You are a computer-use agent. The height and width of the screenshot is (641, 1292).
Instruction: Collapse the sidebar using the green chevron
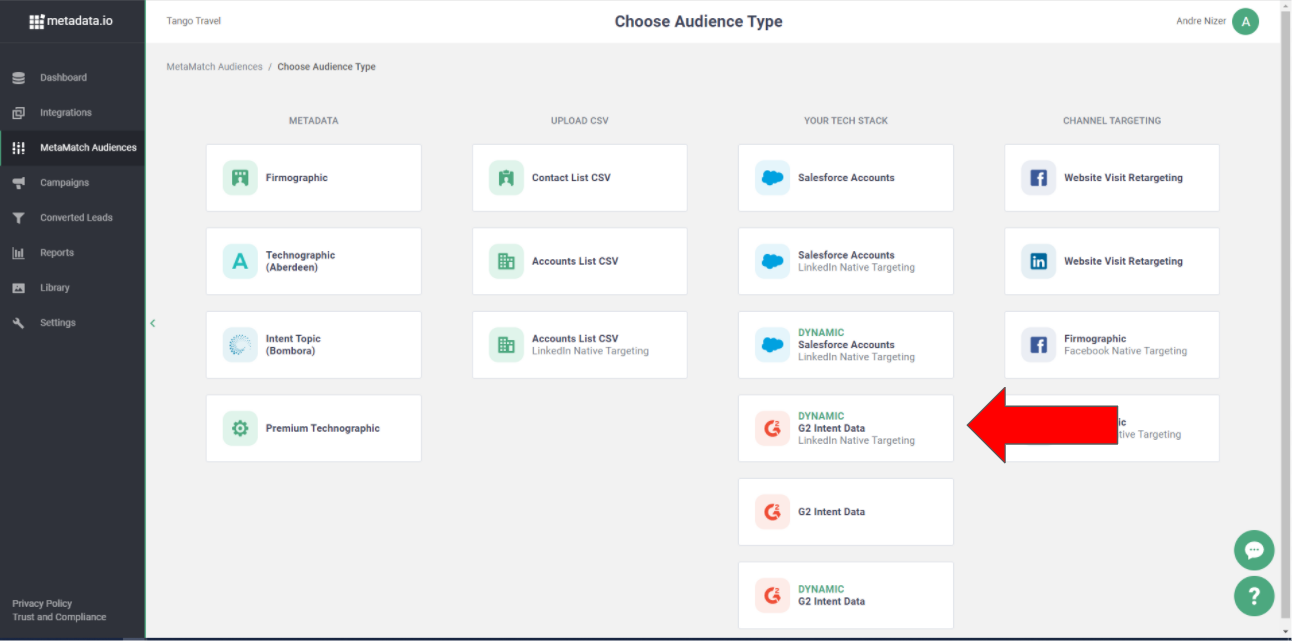(x=152, y=323)
